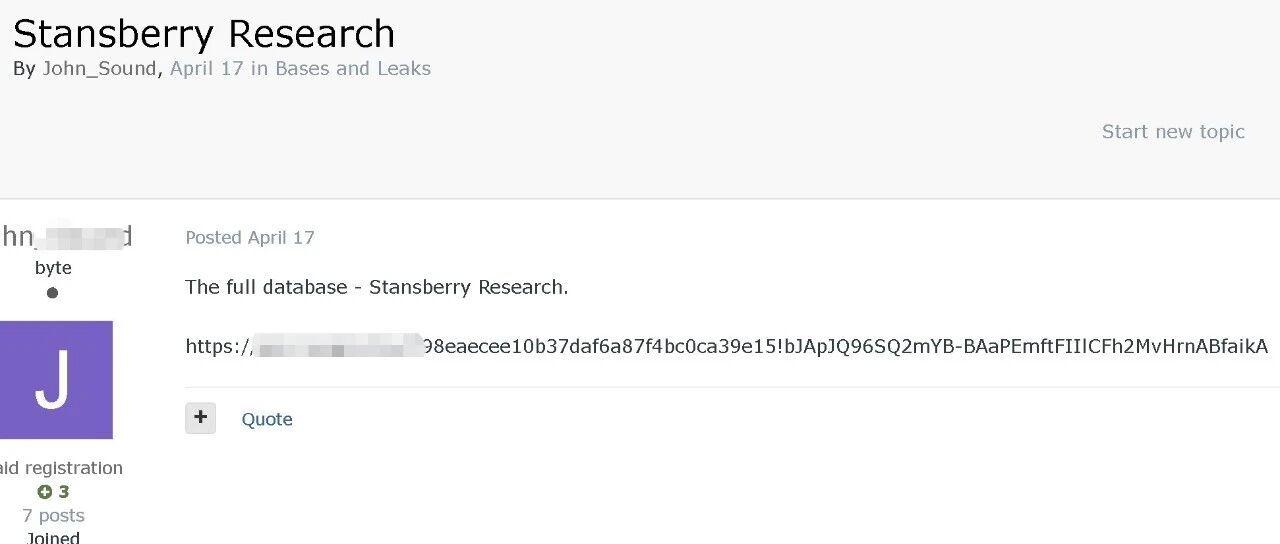Viewport: 1280px width, 544px height.
Task: Open the Bases and Leaks category
Action: 353,69
